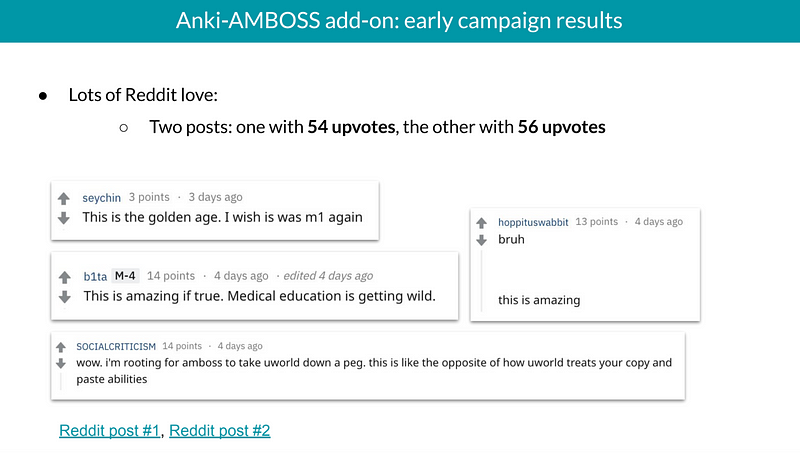Click the M-4 flair badge

[125, 276]
